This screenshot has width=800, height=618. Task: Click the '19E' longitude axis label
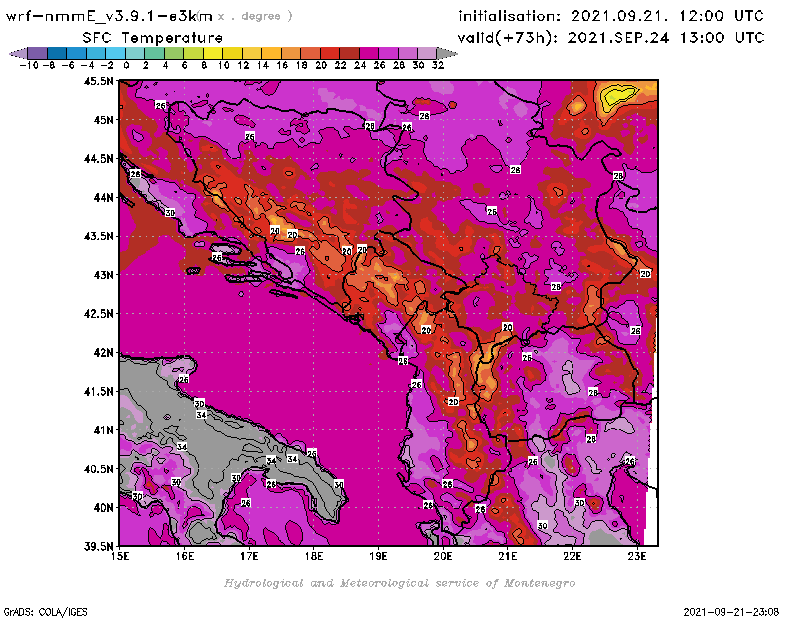pos(379,556)
